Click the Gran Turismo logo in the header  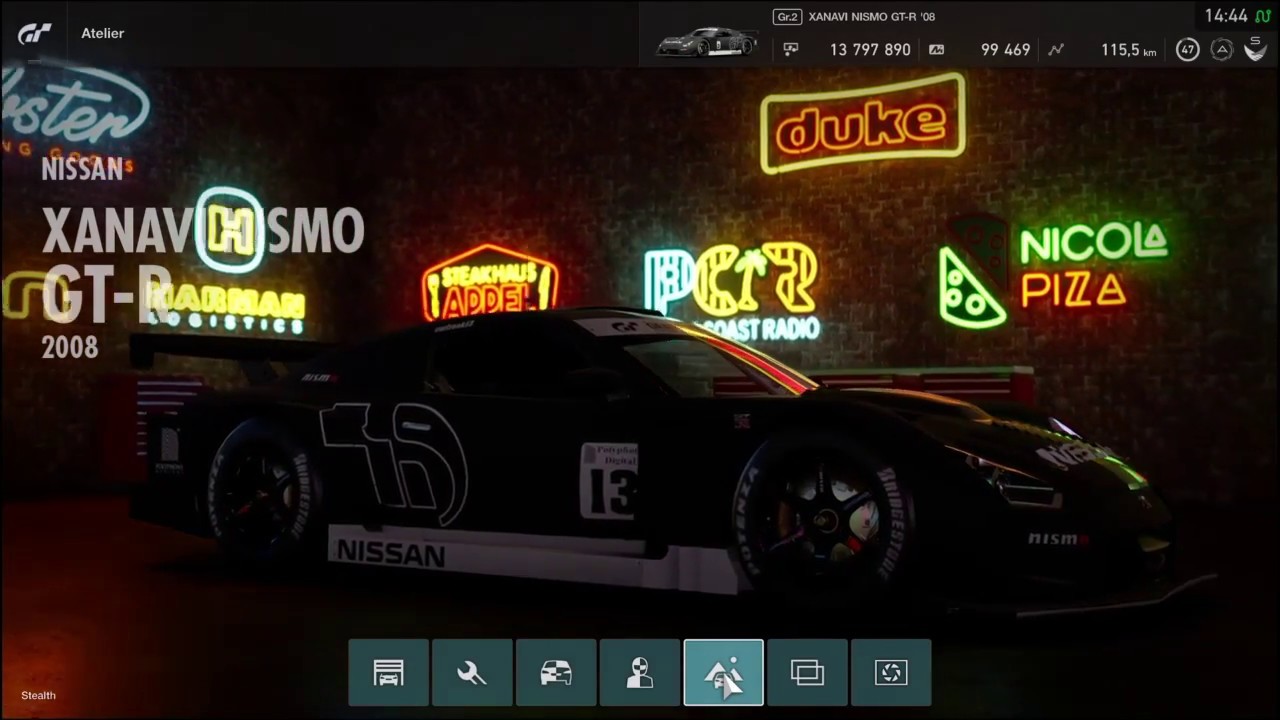click(34, 33)
